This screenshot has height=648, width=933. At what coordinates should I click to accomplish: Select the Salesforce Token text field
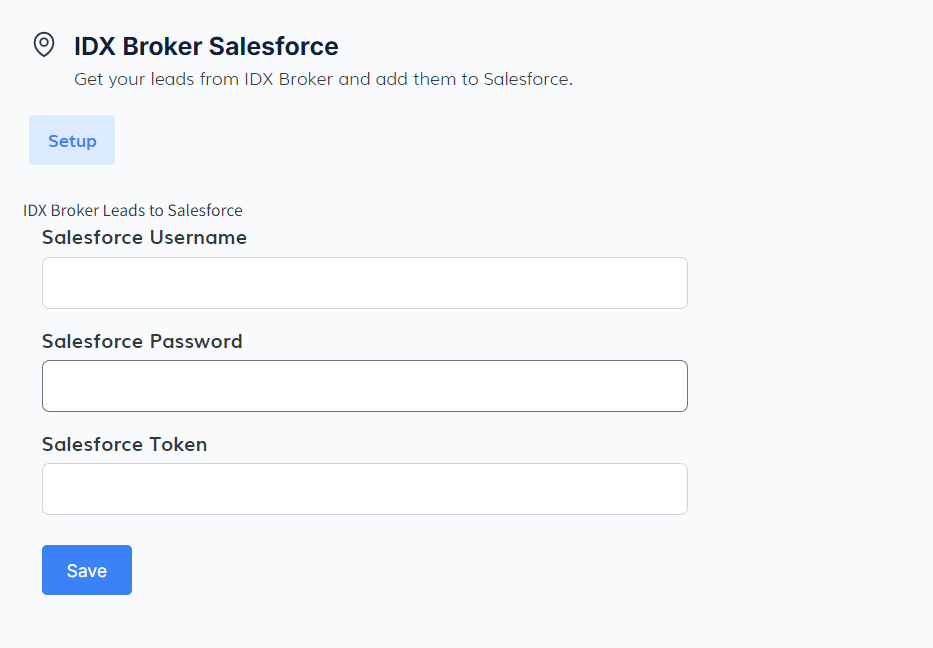click(x=364, y=489)
